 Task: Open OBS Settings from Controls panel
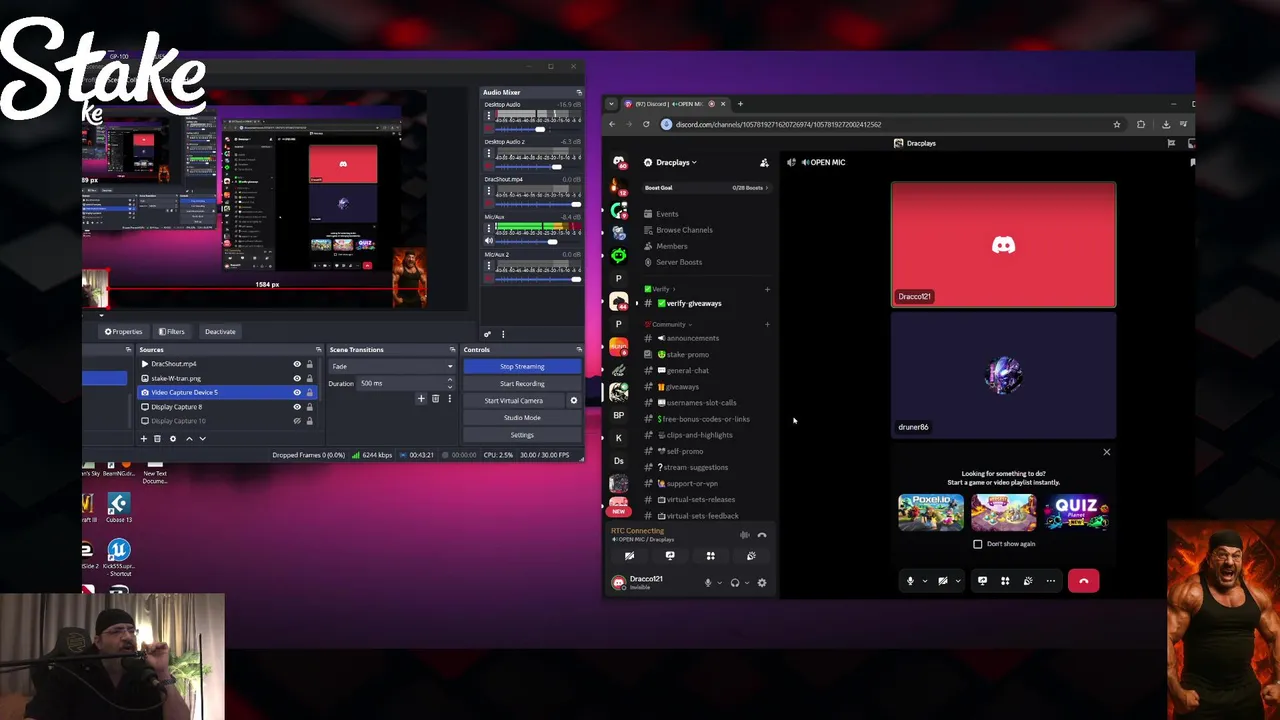(x=522, y=434)
